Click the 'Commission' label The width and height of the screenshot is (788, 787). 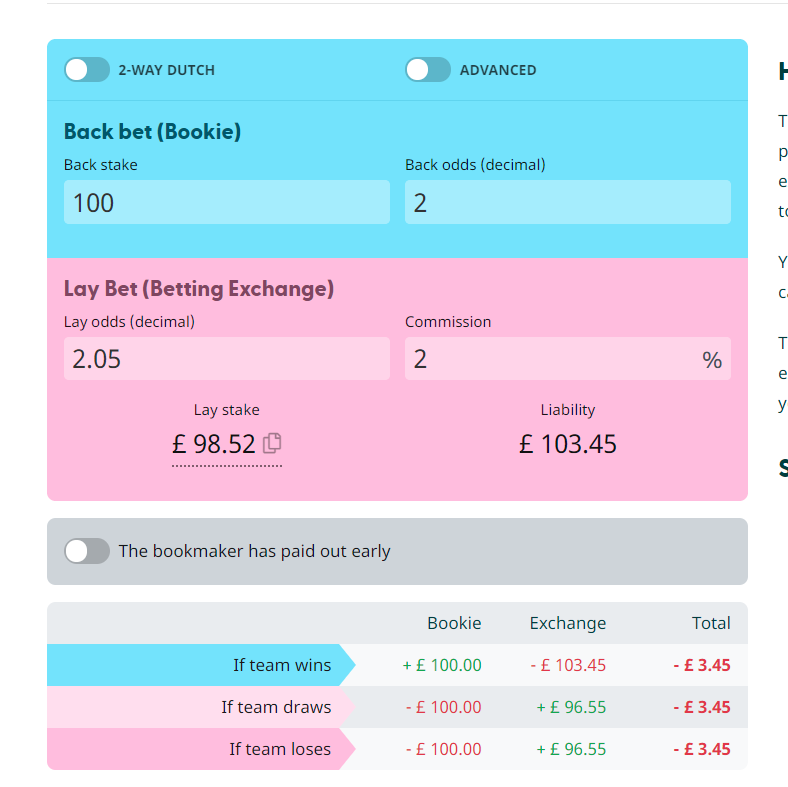tap(448, 322)
